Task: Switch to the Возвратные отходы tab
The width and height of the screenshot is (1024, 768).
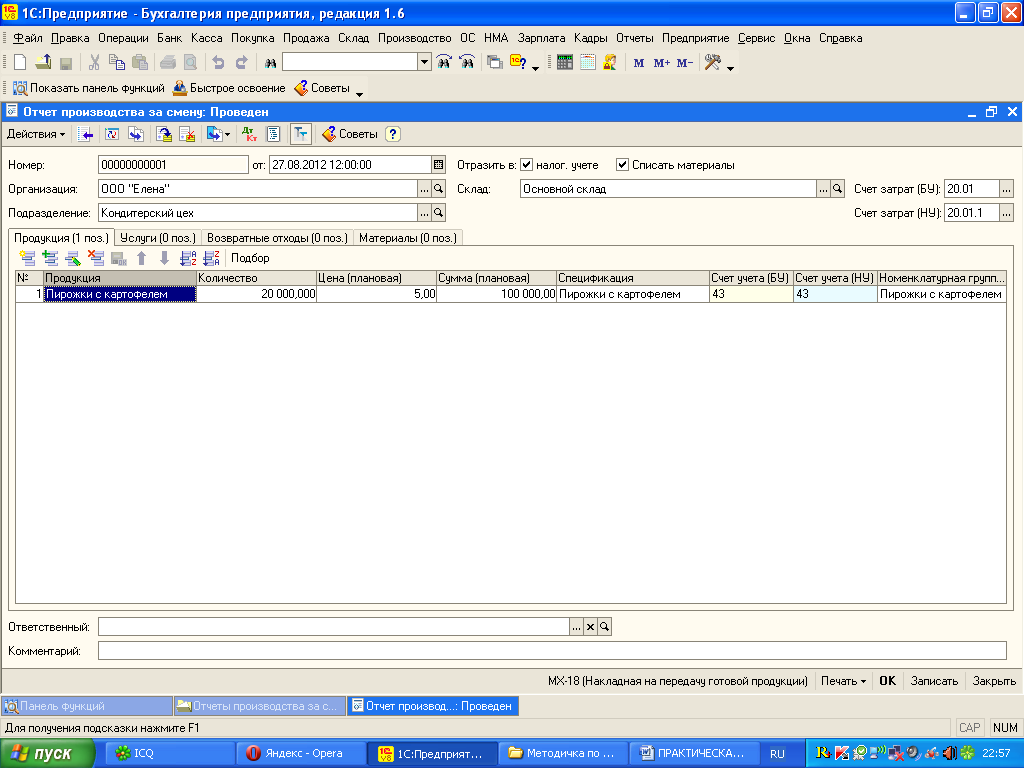Action: click(x=278, y=238)
